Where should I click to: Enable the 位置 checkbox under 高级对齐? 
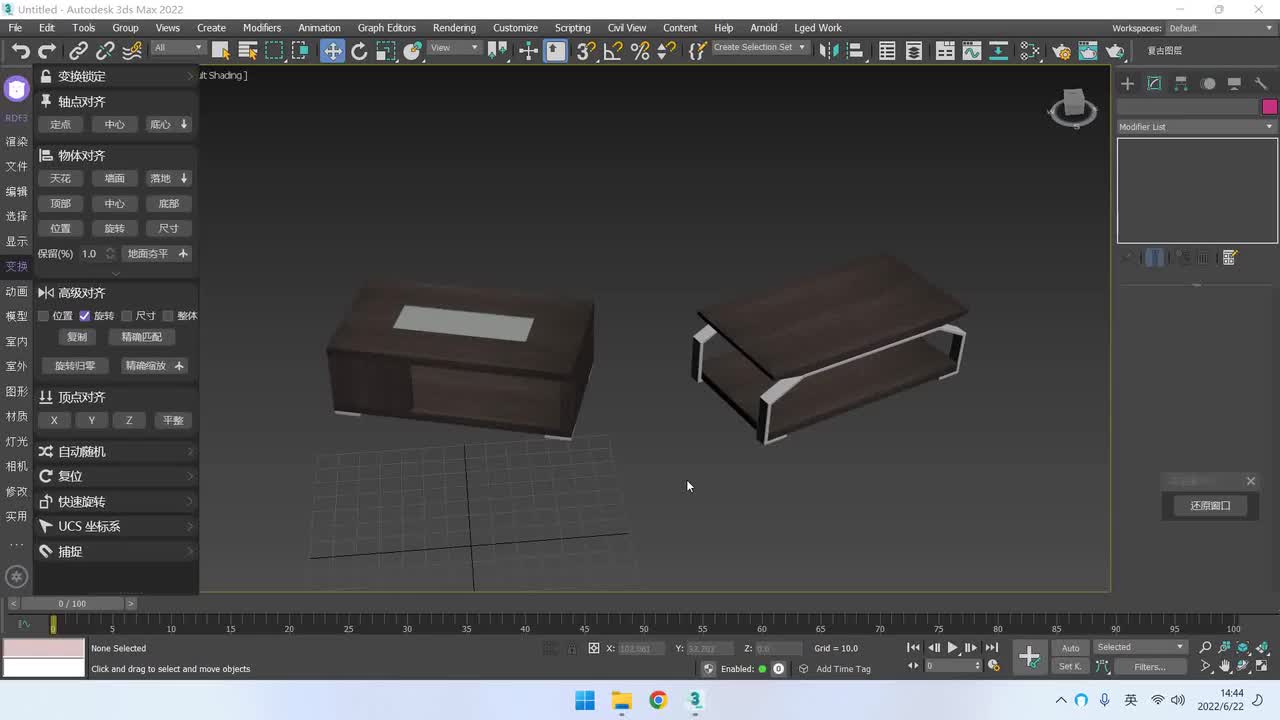tap(43, 316)
